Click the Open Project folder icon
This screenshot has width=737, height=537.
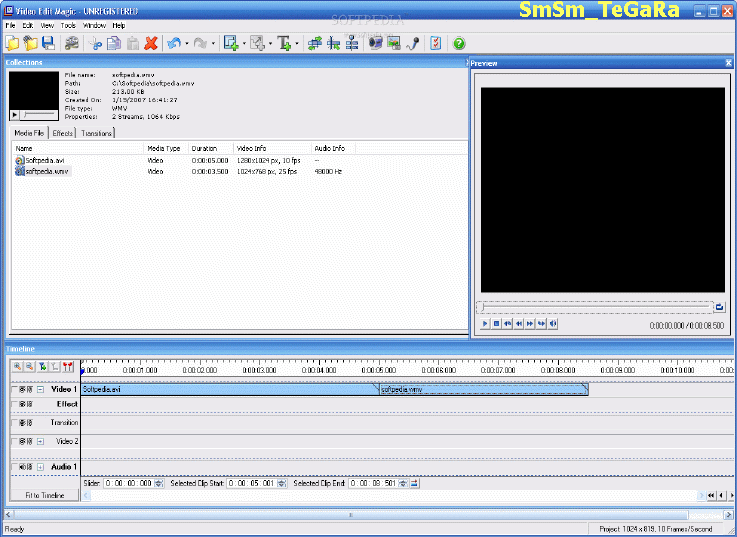[31, 43]
